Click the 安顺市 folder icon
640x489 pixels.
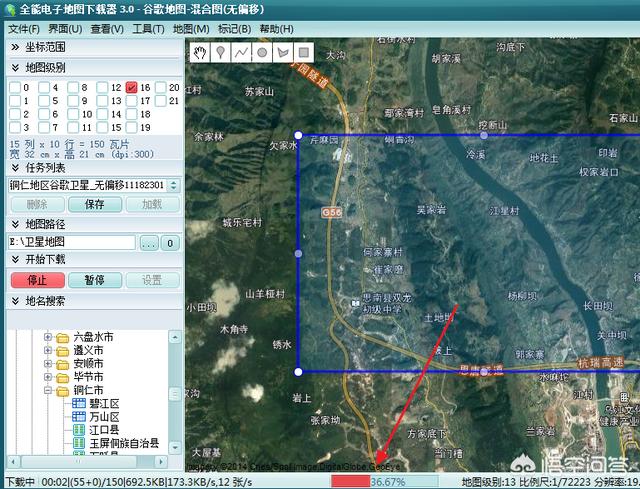click(62, 364)
